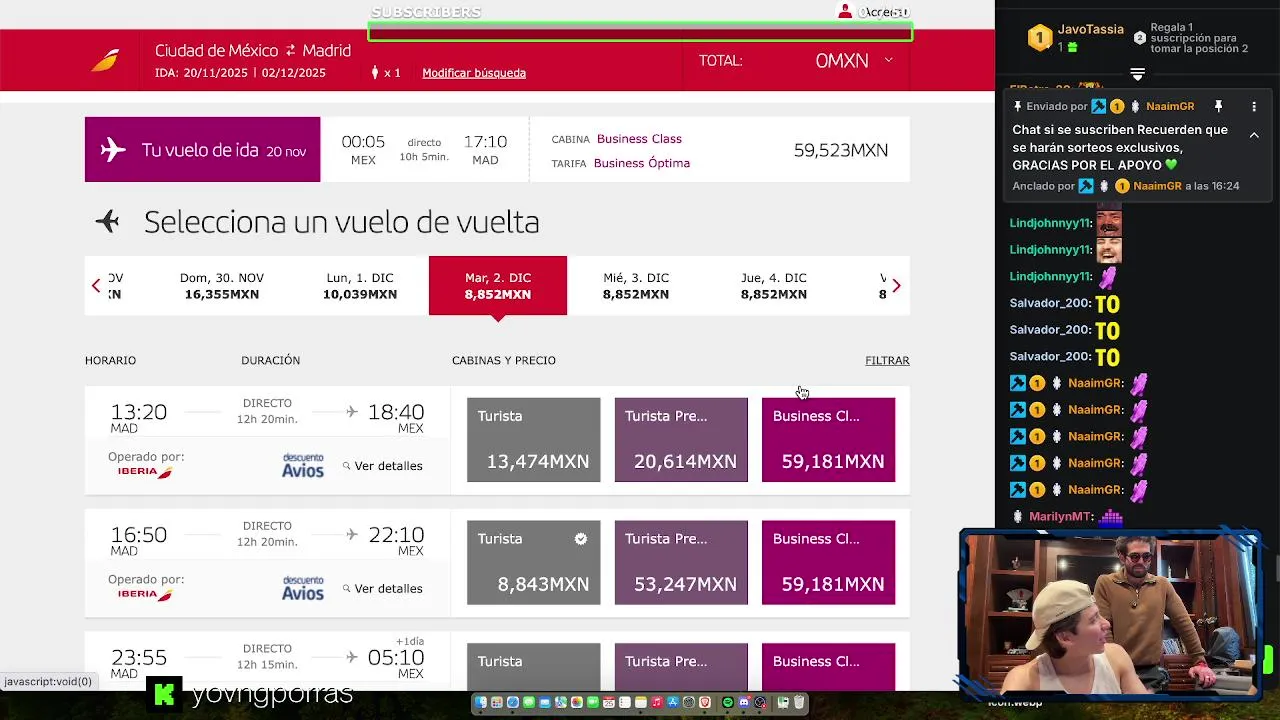Image resolution: width=1280 pixels, height=720 pixels.
Task: Click the Iberia operator logo on the 16:50 flight
Action: 145,594
